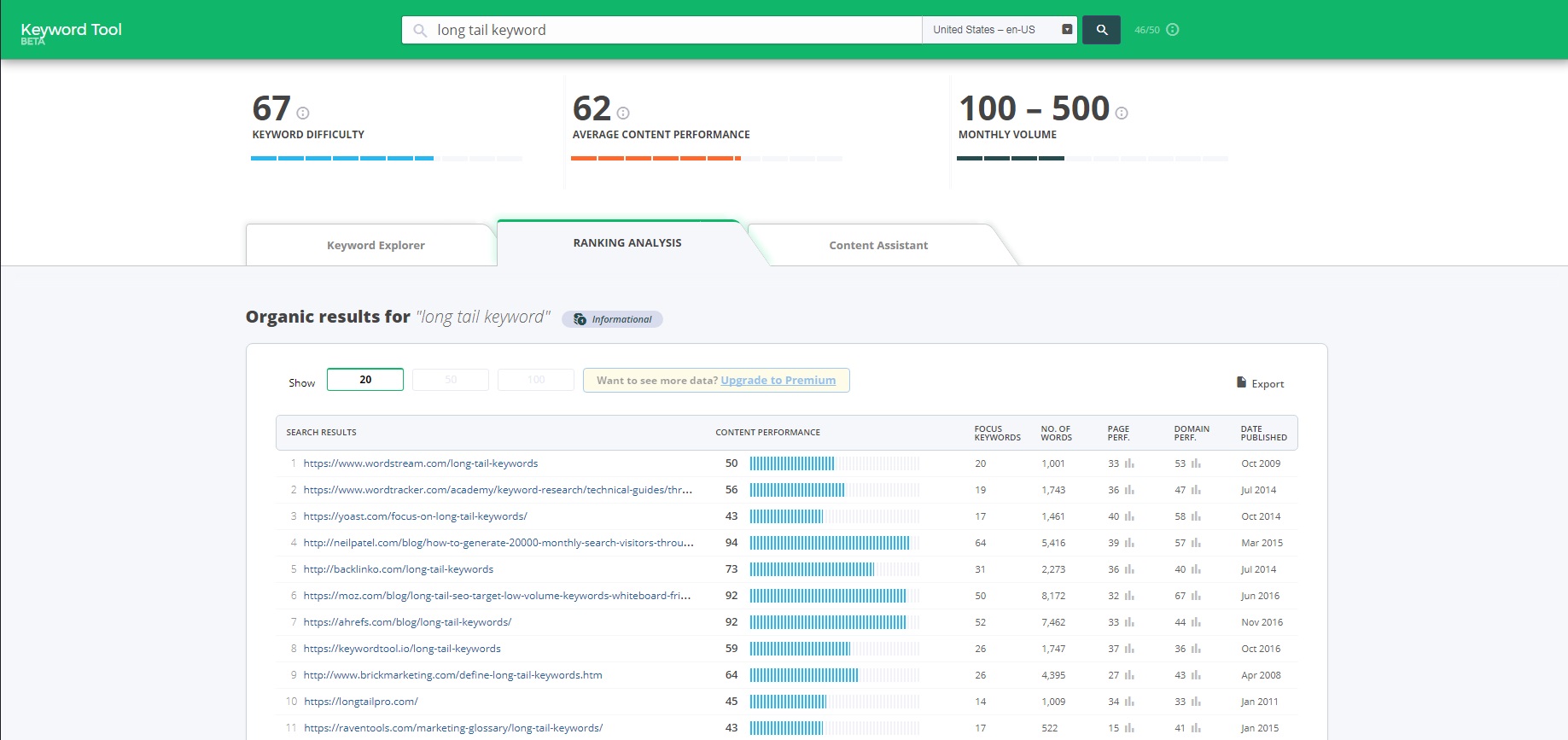Select show 20 results option
This screenshot has width=1568, height=740.
365,380
